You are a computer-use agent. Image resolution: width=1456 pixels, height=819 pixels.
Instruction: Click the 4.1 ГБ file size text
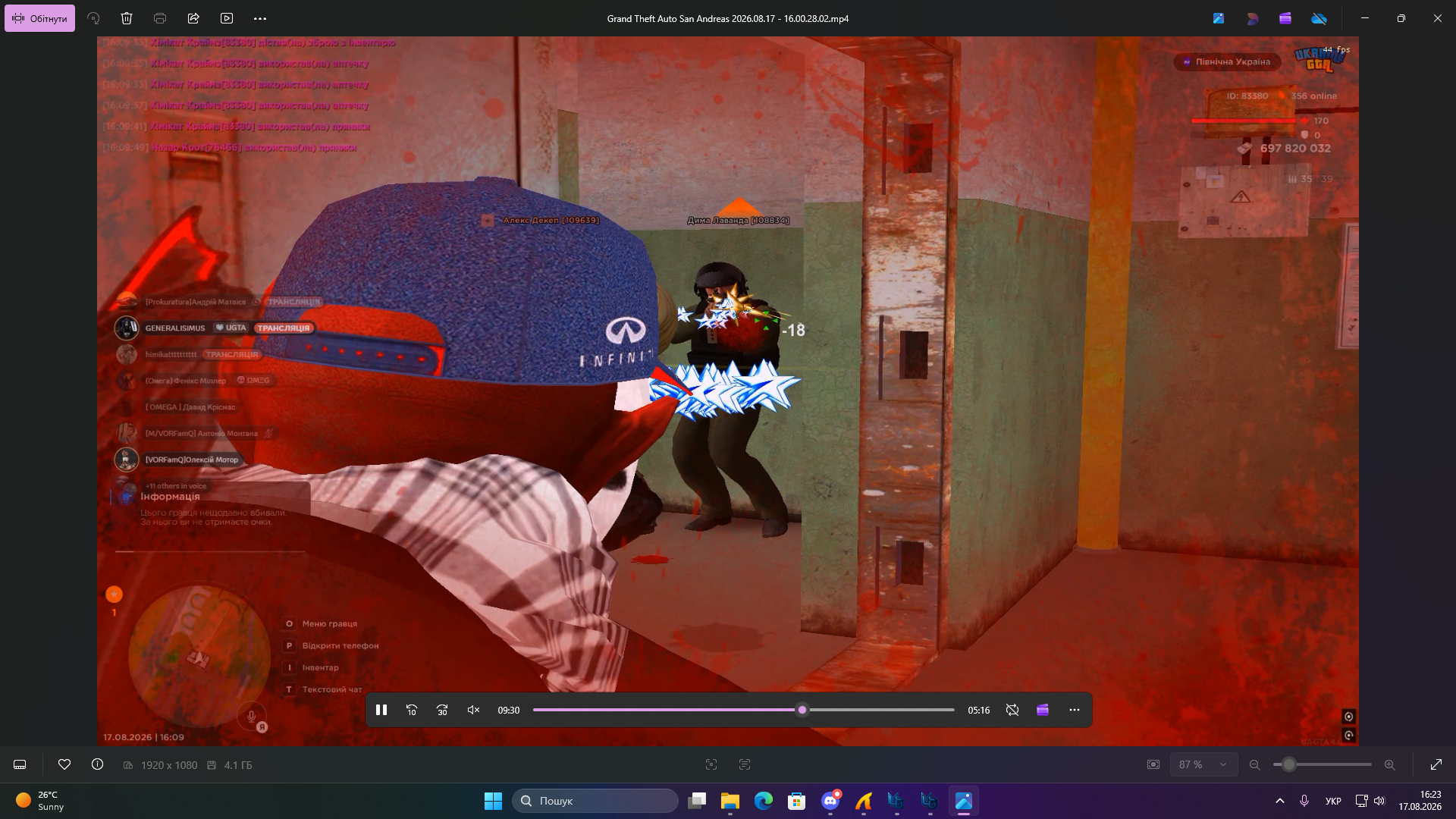(x=238, y=765)
